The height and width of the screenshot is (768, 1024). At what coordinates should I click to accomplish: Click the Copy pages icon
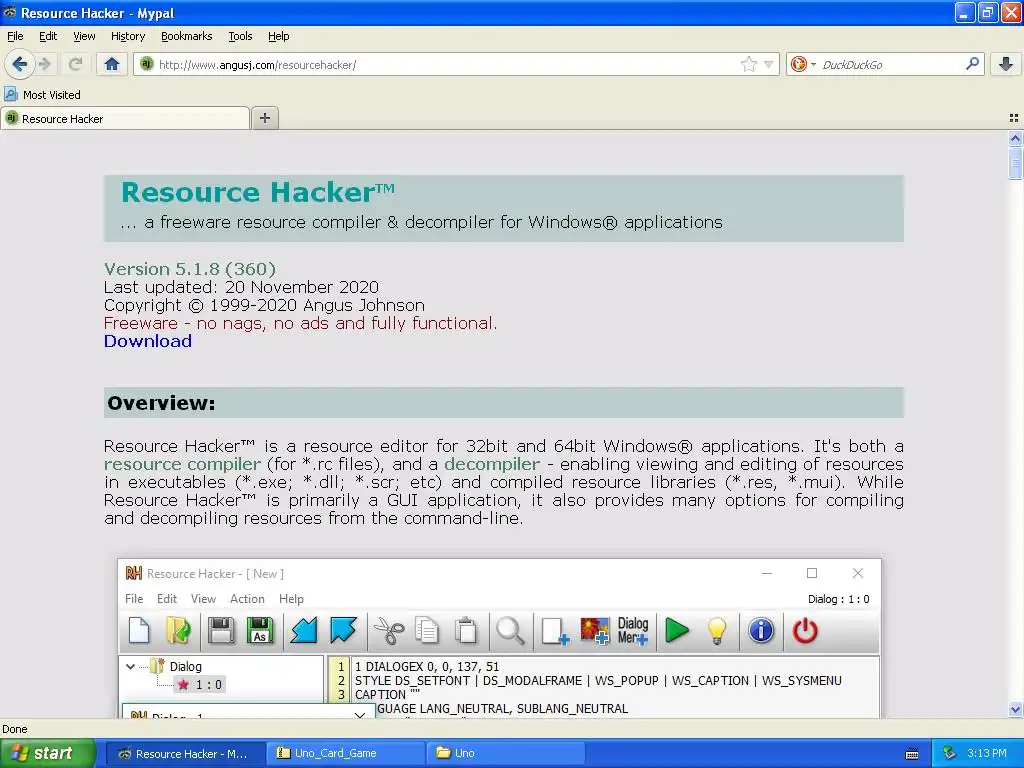[x=427, y=631]
